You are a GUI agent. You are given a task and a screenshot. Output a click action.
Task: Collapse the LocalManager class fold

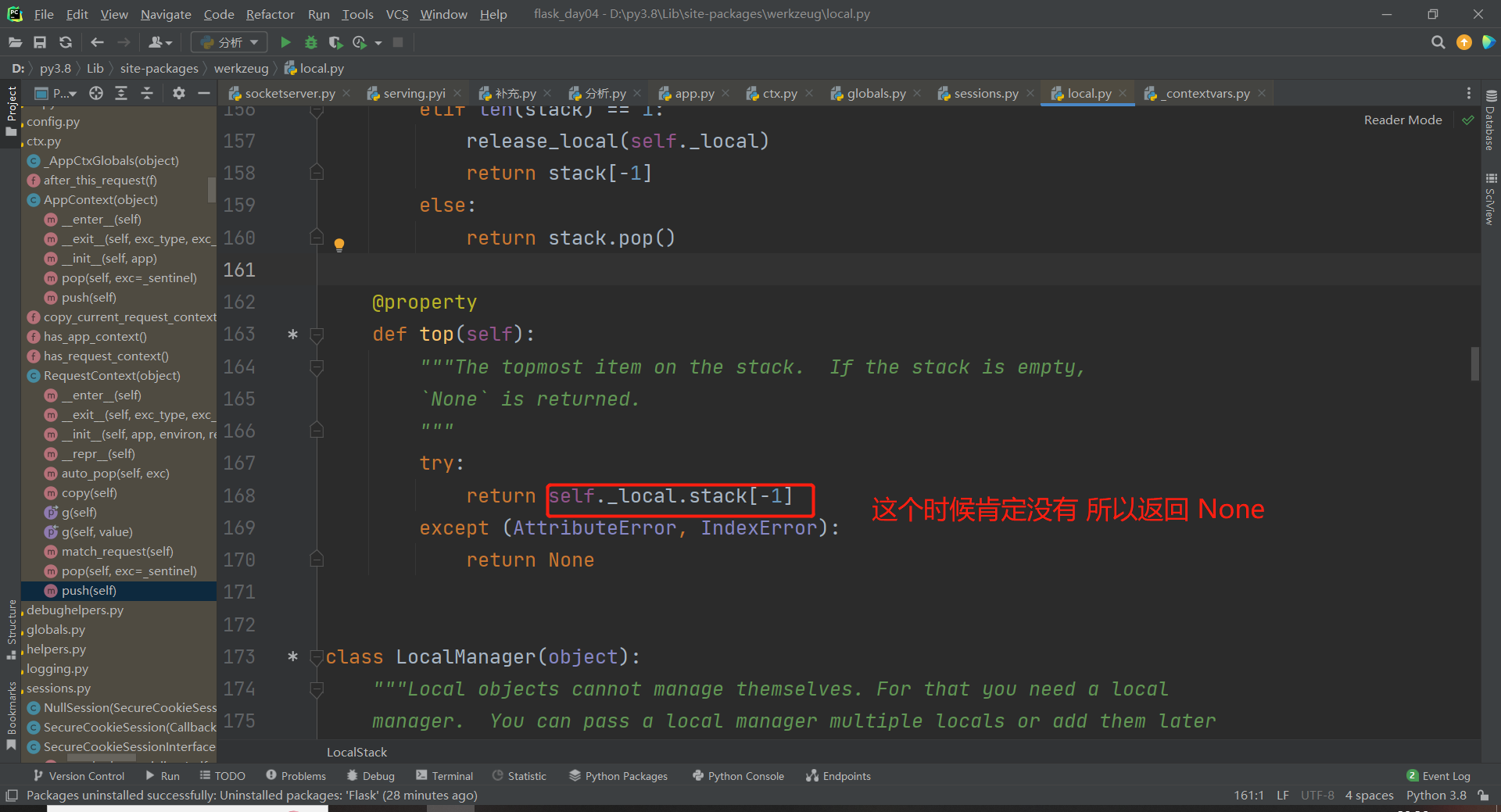tap(317, 657)
